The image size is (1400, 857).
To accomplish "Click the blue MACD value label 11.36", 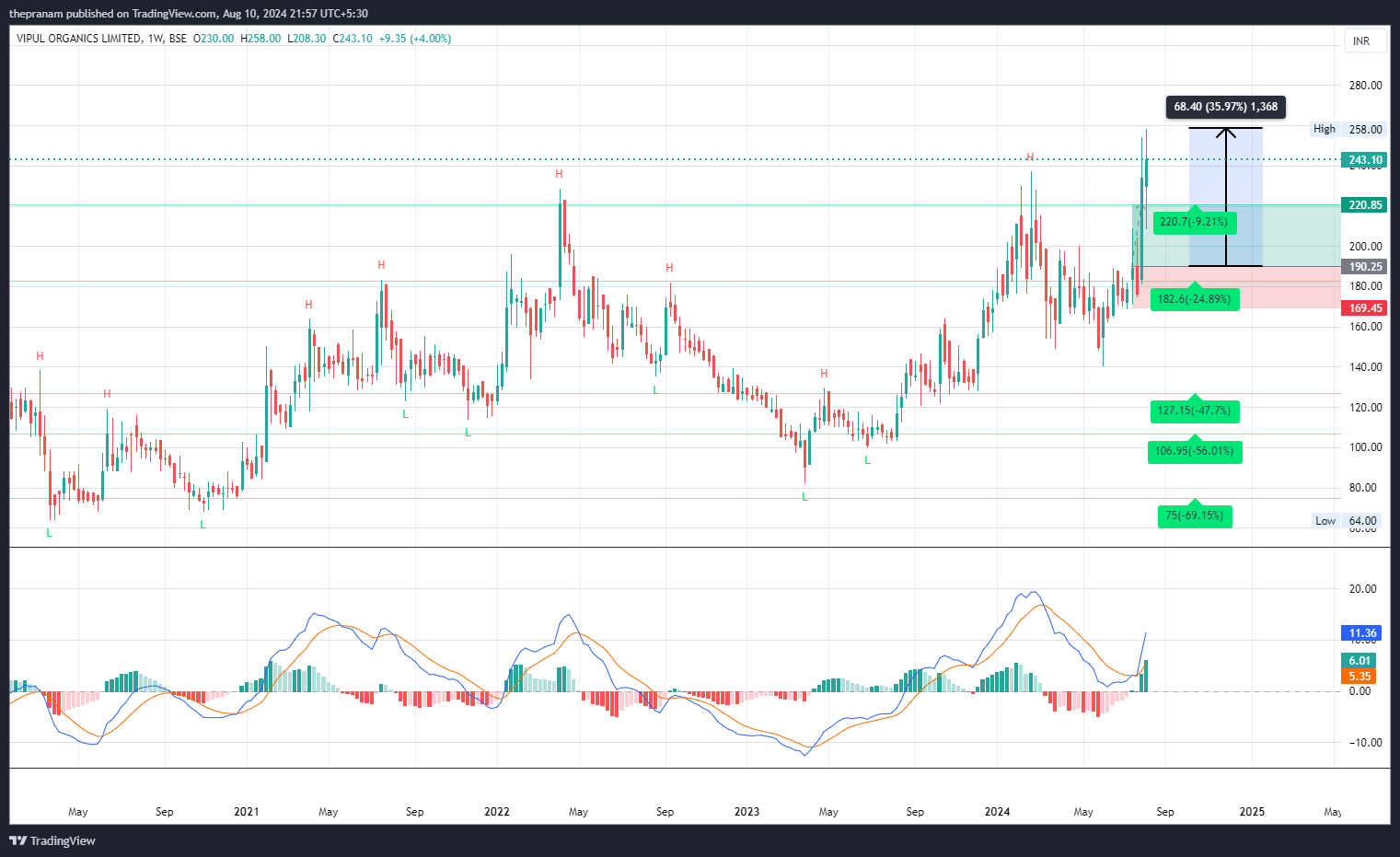I will click(x=1361, y=633).
